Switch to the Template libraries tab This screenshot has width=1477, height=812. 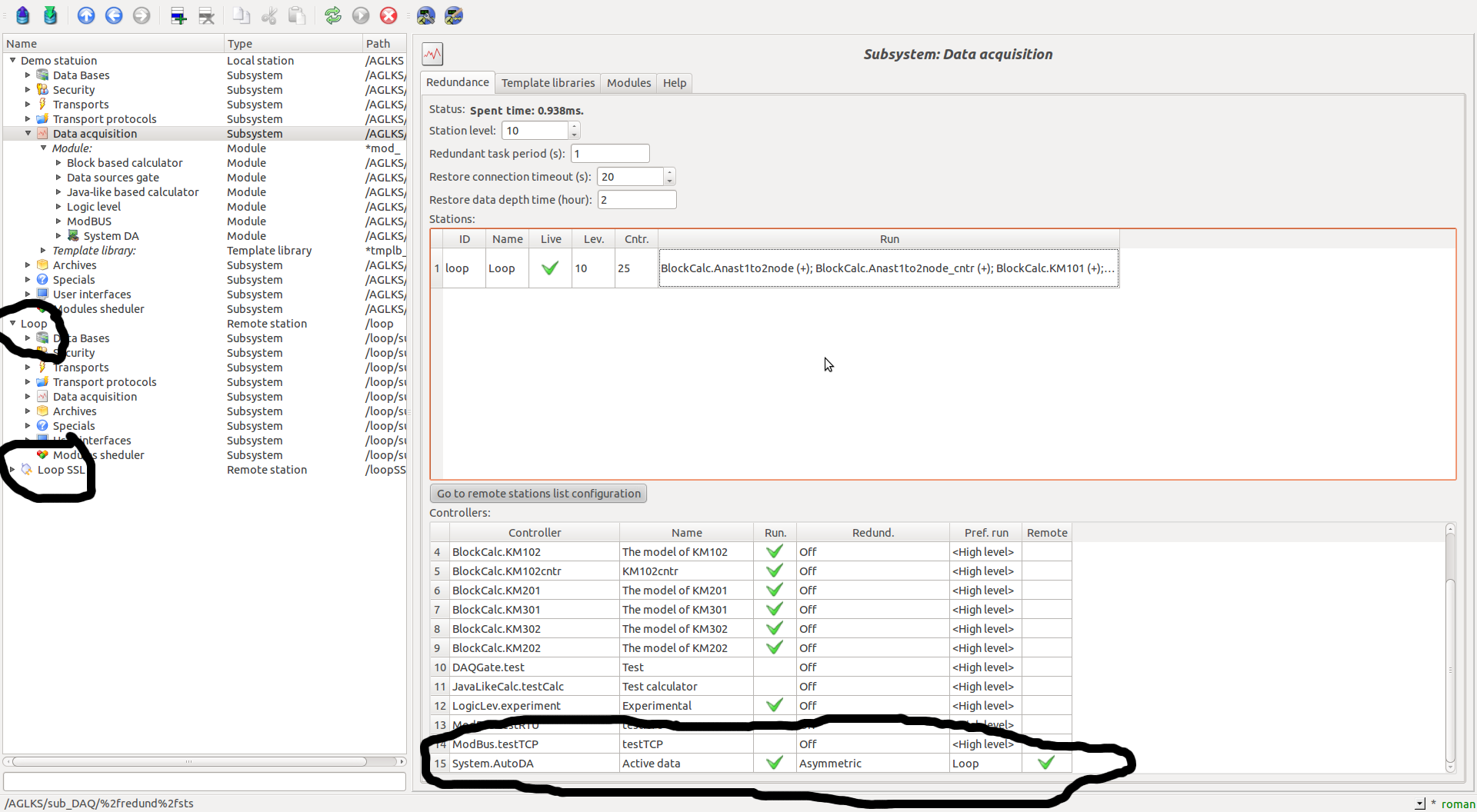click(x=548, y=83)
